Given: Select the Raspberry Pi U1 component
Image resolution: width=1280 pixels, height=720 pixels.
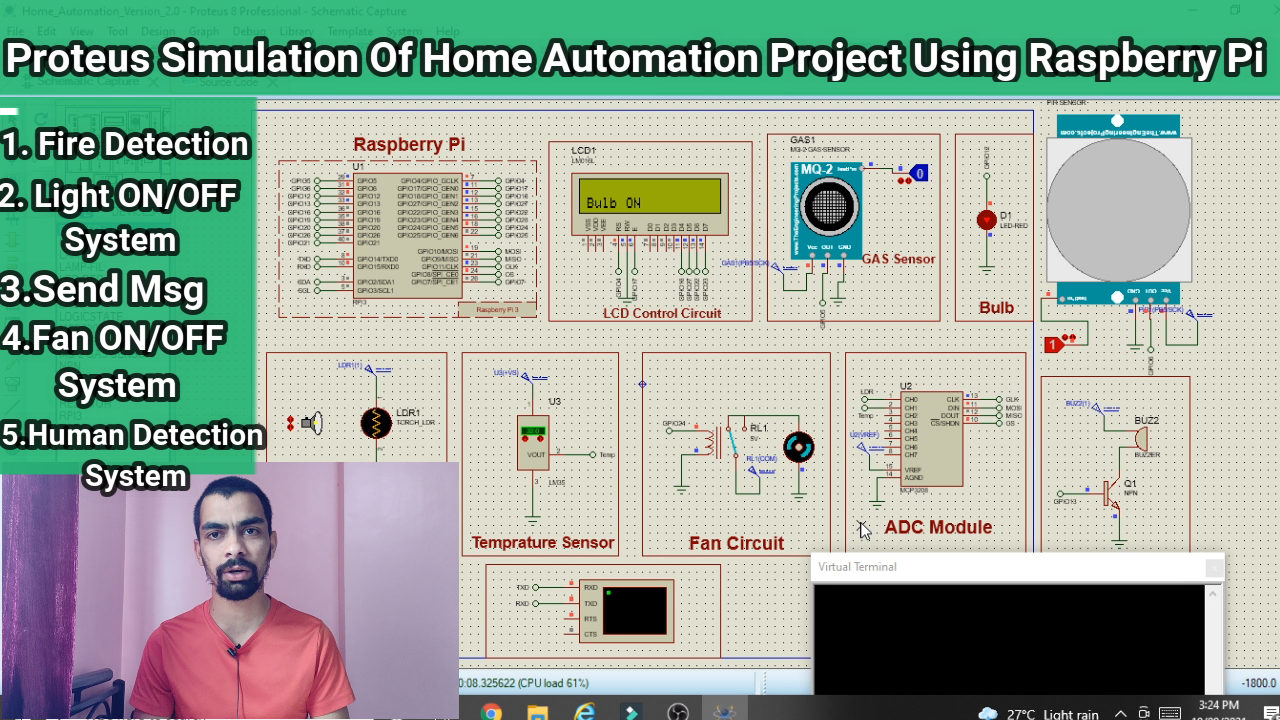Looking at the screenshot, I should pos(408,235).
